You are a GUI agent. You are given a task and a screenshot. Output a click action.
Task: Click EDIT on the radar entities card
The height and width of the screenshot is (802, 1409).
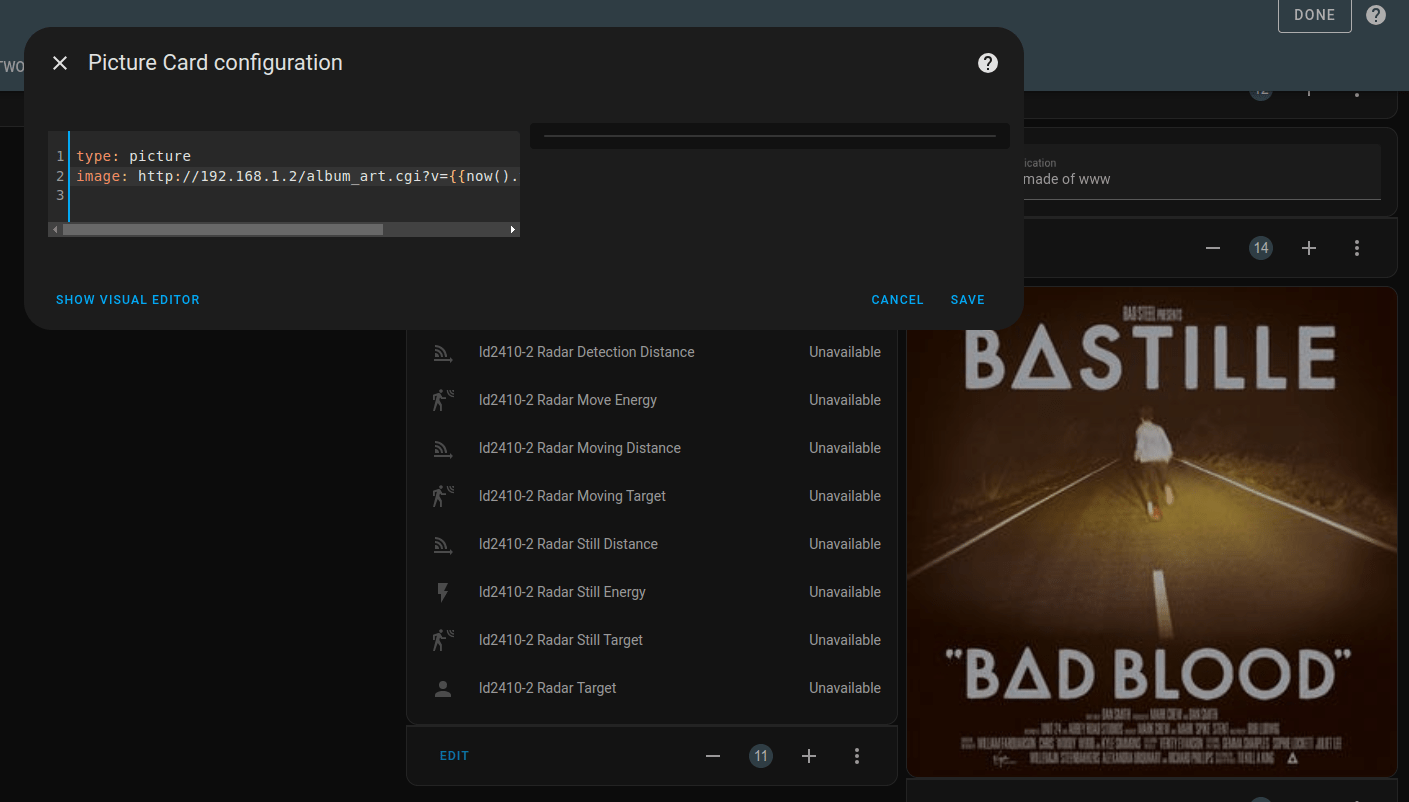[454, 756]
